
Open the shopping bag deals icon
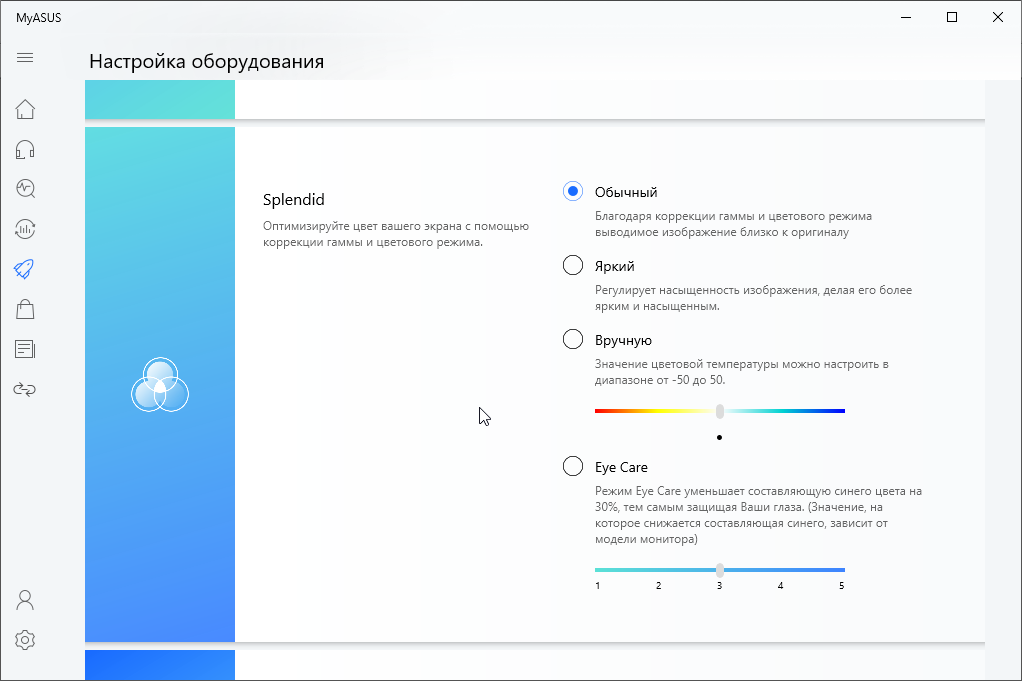[25, 309]
